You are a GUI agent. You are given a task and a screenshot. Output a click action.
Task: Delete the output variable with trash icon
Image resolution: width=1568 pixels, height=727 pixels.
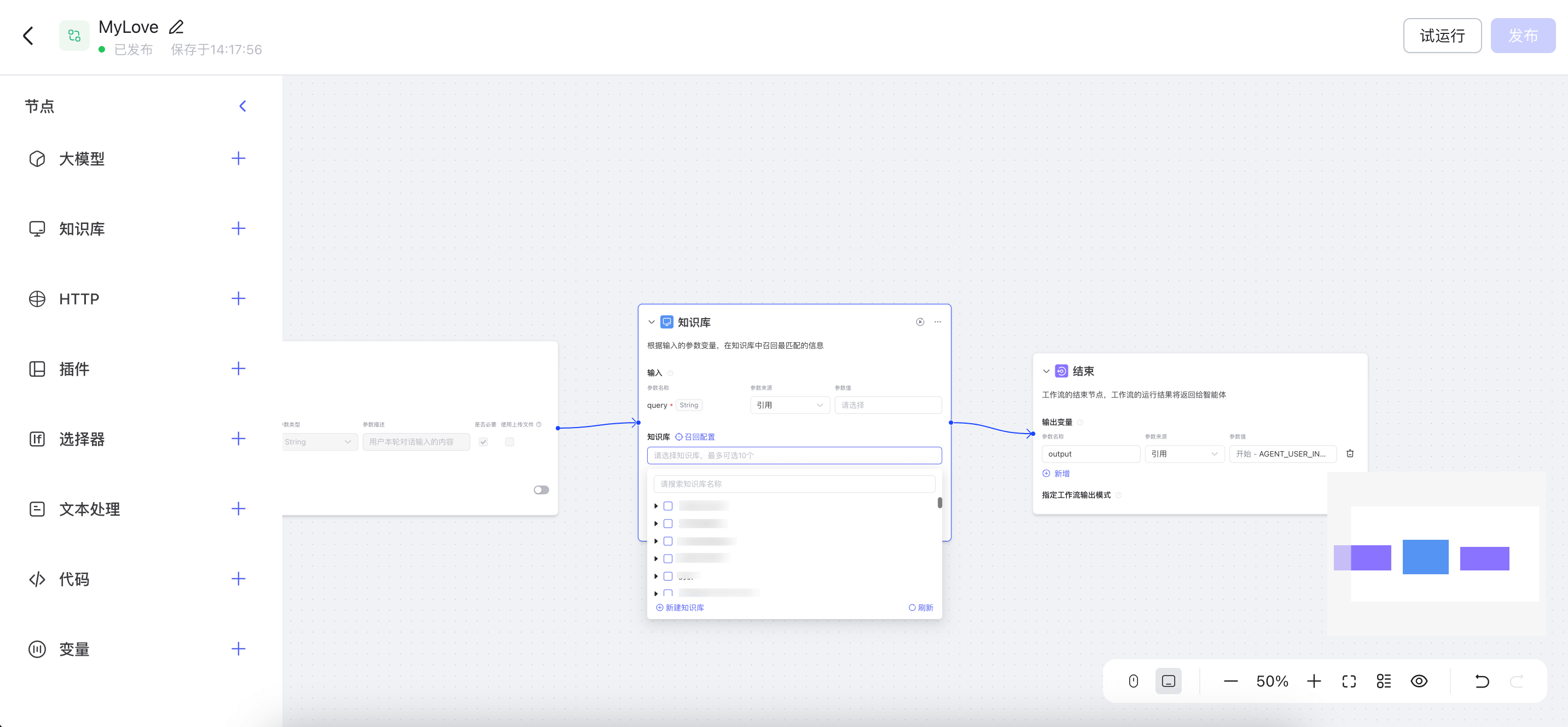tap(1350, 454)
